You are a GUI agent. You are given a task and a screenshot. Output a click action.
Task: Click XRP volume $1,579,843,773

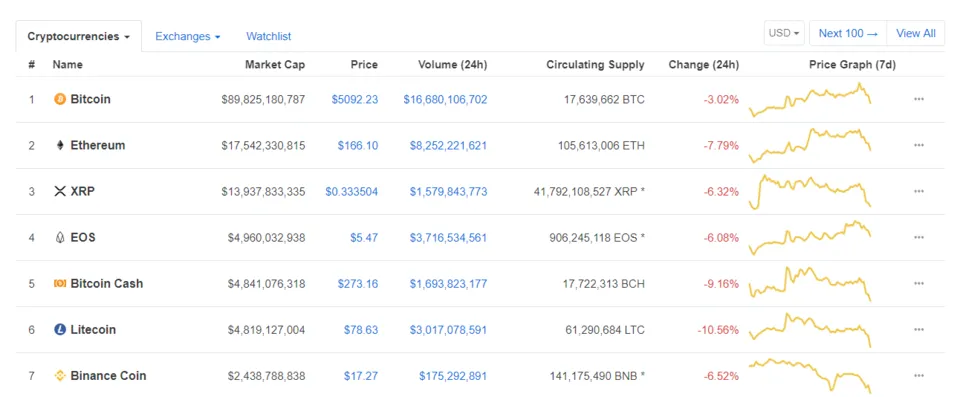coord(448,192)
